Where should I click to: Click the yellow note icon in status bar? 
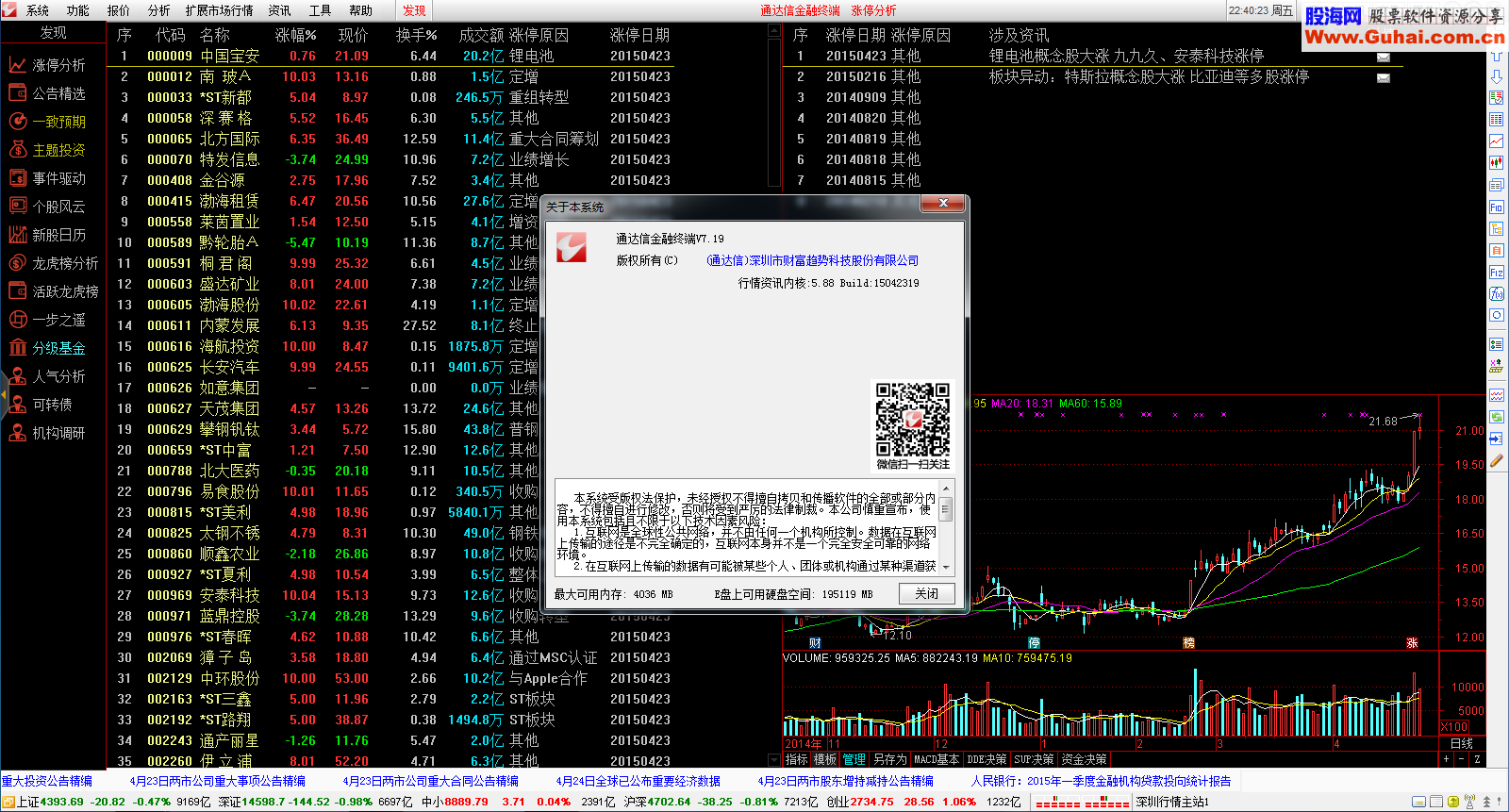[1419, 802]
